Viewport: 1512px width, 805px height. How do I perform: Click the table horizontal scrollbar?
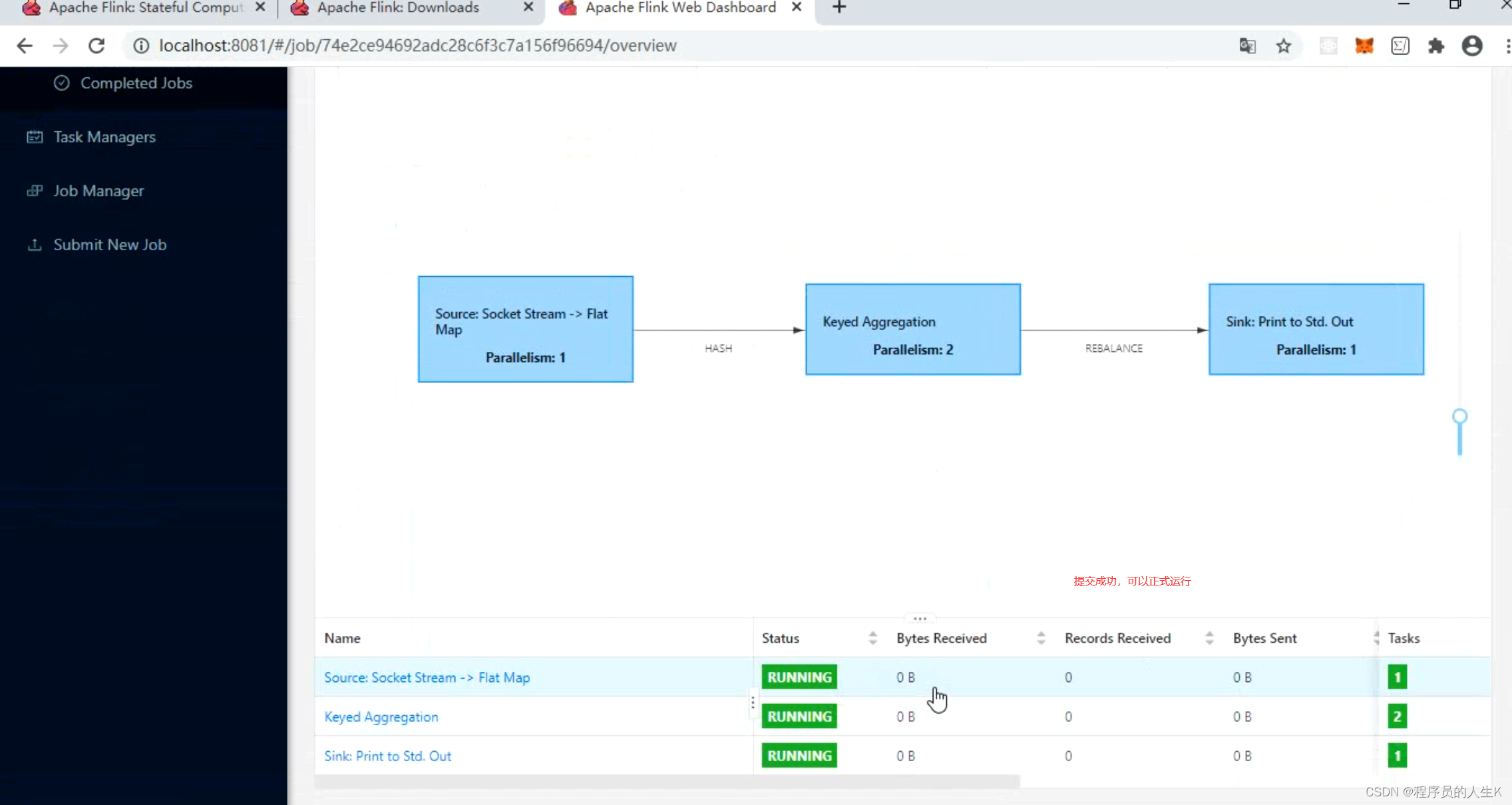[x=667, y=782]
